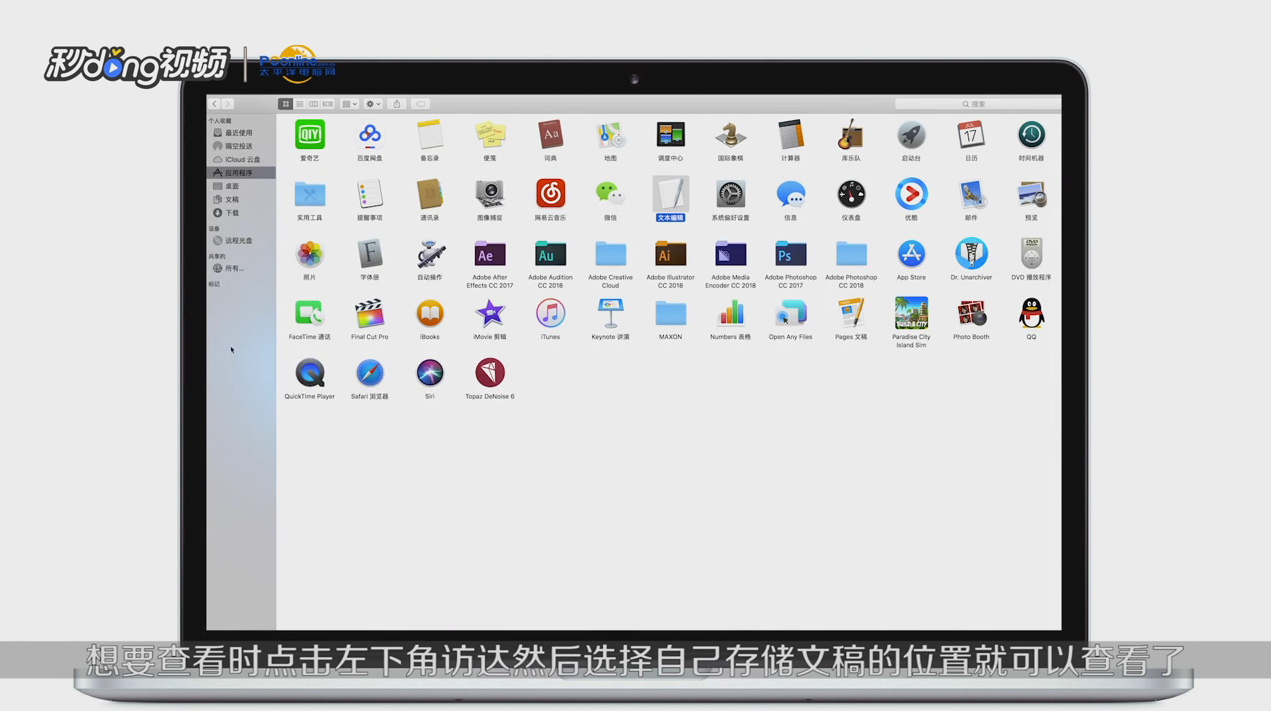Open the Messages (信息) app icon
The width and height of the screenshot is (1271, 711).
pyautogui.click(x=790, y=194)
